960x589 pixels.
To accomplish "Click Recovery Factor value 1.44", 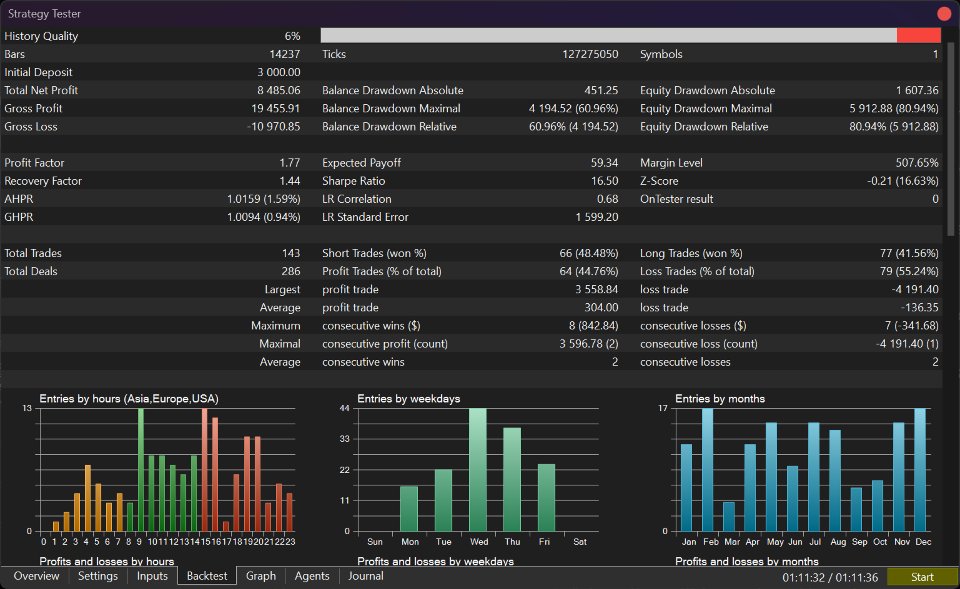I will 290,181.
